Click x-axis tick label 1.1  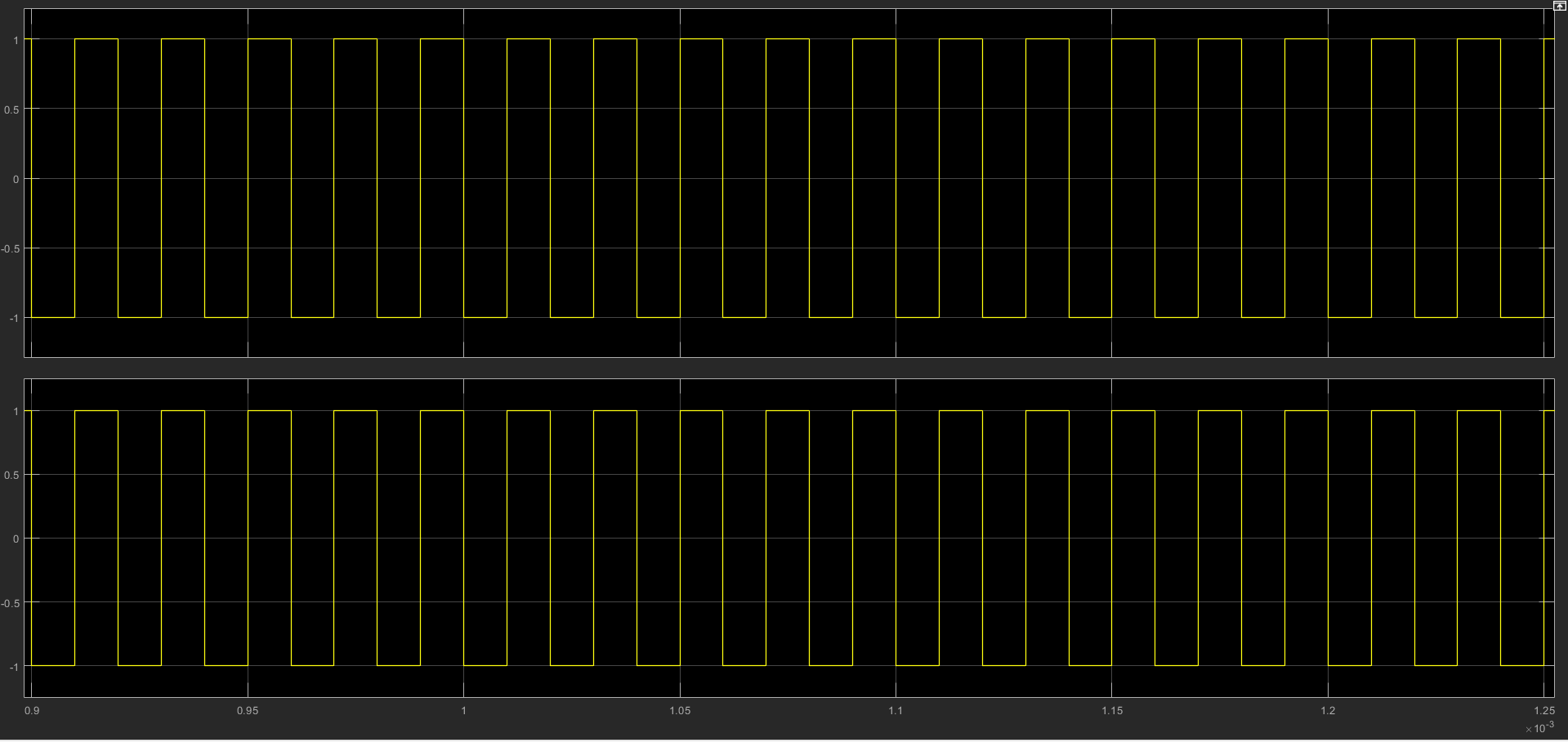click(896, 711)
